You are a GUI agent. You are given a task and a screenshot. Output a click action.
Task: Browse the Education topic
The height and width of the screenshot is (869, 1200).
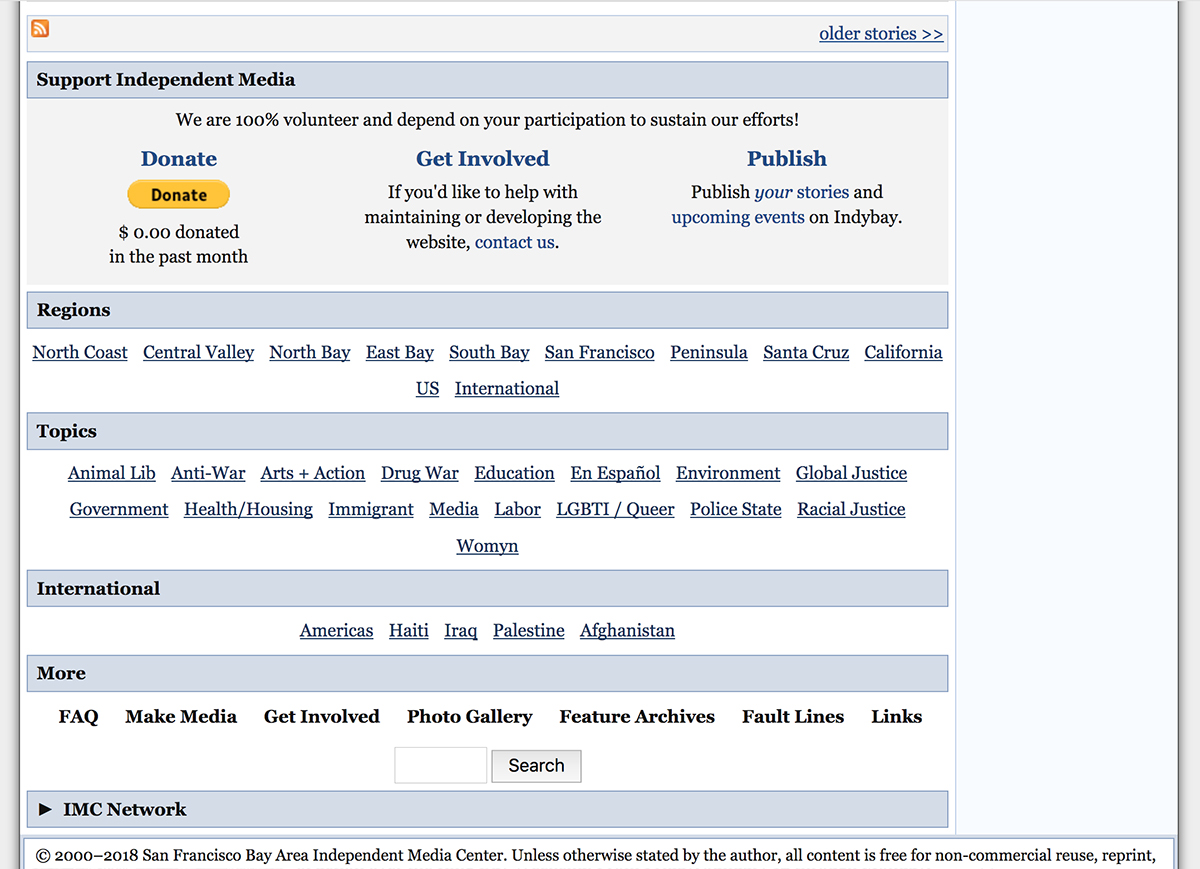point(514,473)
